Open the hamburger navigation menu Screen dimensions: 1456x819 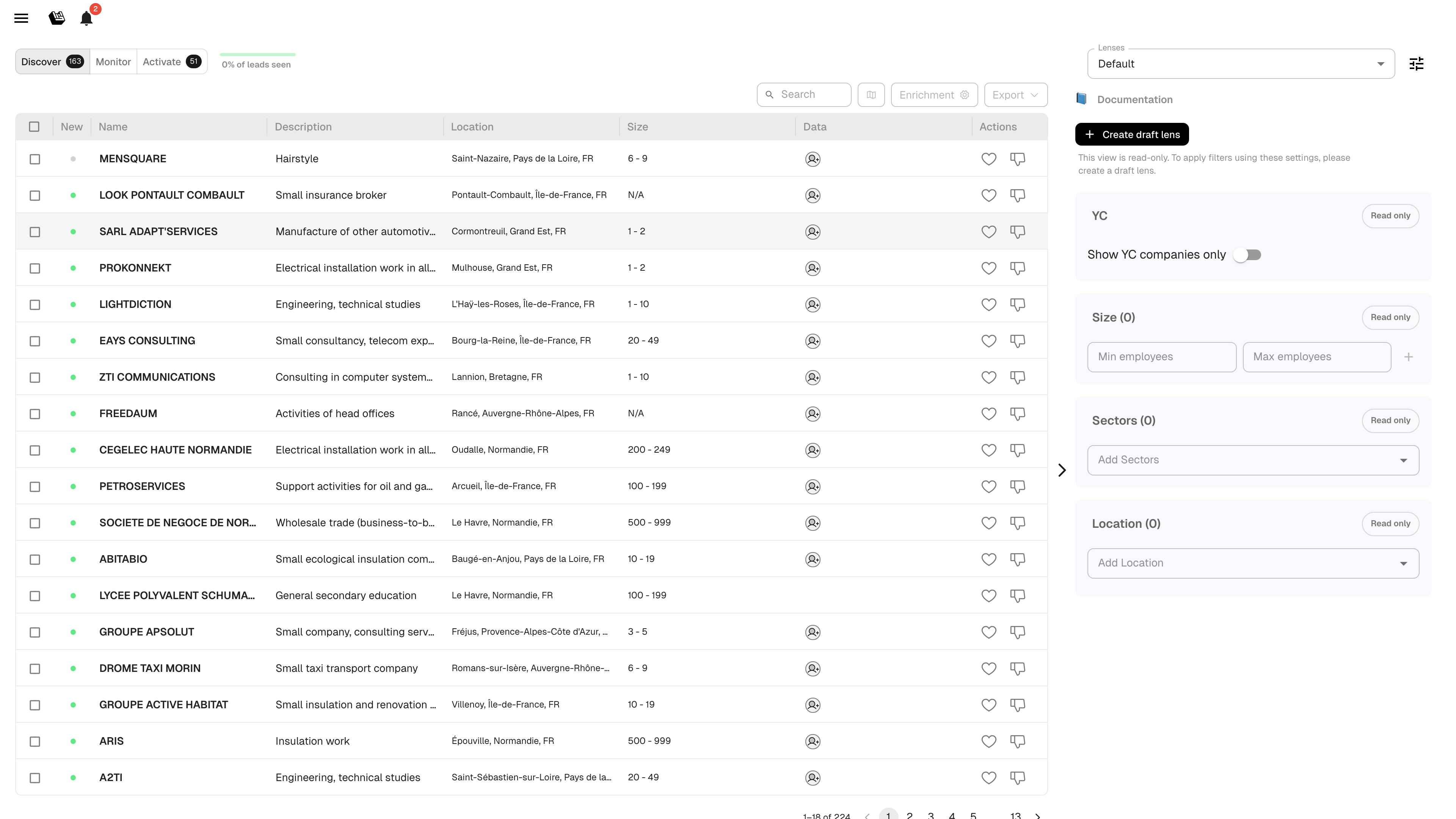tap(21, 18)
